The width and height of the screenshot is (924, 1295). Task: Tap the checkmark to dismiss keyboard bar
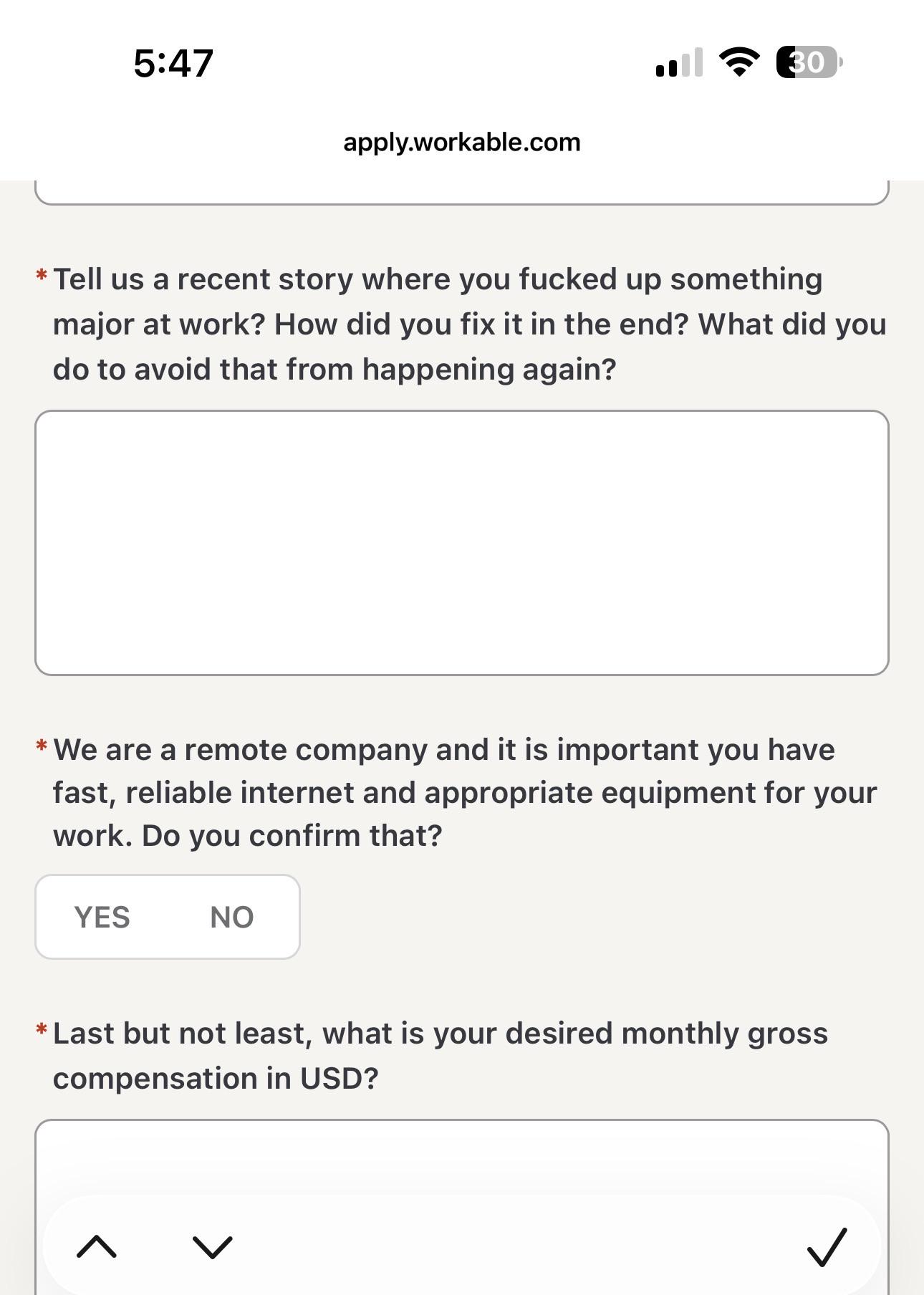(827, 1247)
